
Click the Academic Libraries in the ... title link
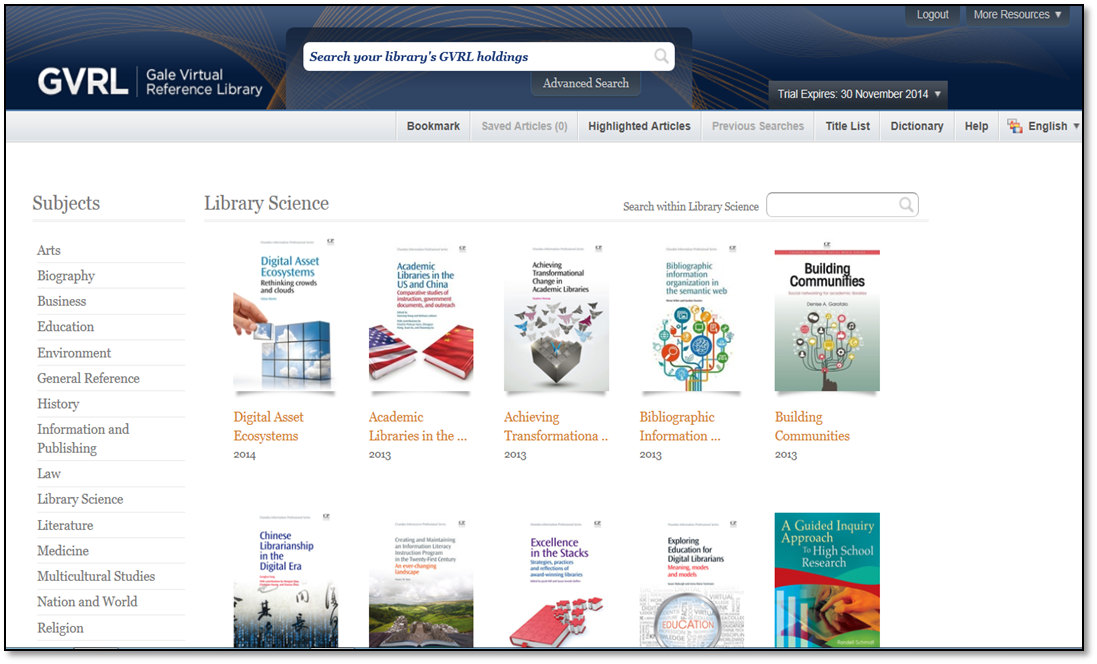point(418,426)
